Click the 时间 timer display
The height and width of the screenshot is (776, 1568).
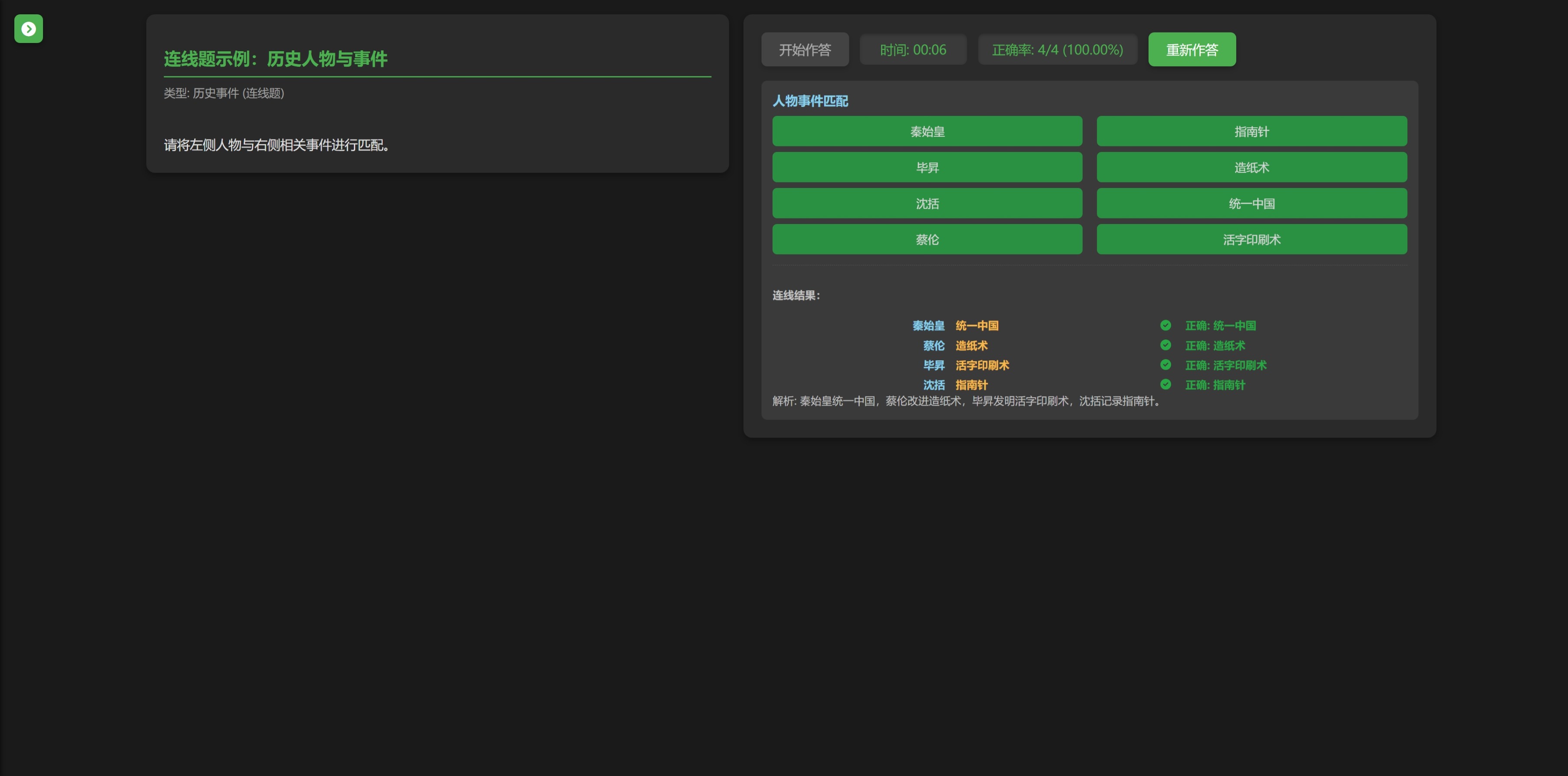tap(912, 50)
